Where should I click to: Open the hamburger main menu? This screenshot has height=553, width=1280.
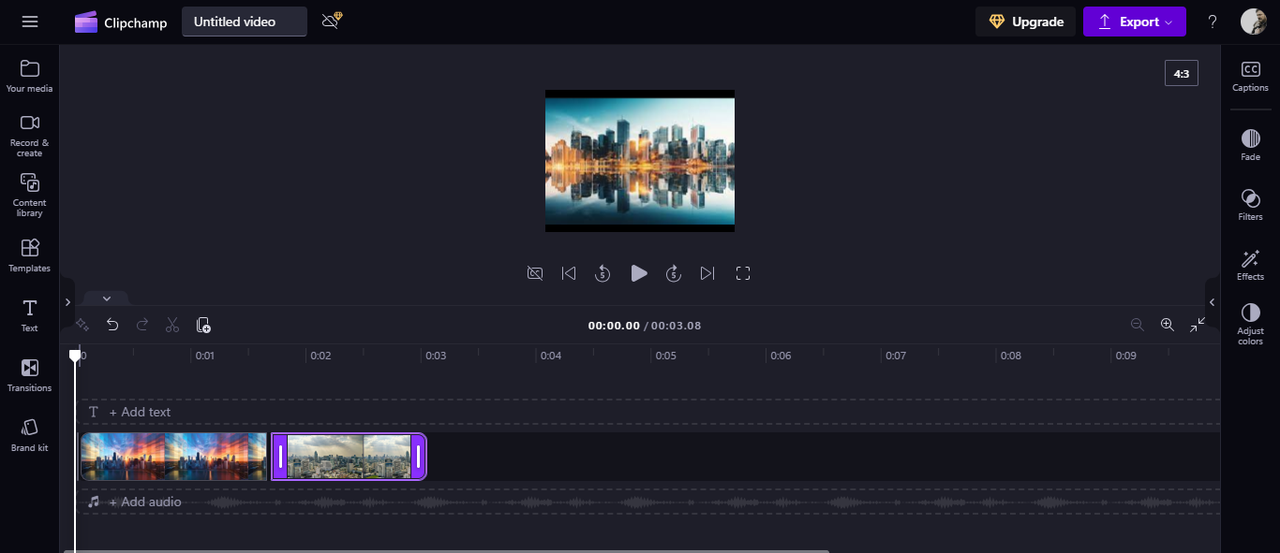click(x=29, y=21)
